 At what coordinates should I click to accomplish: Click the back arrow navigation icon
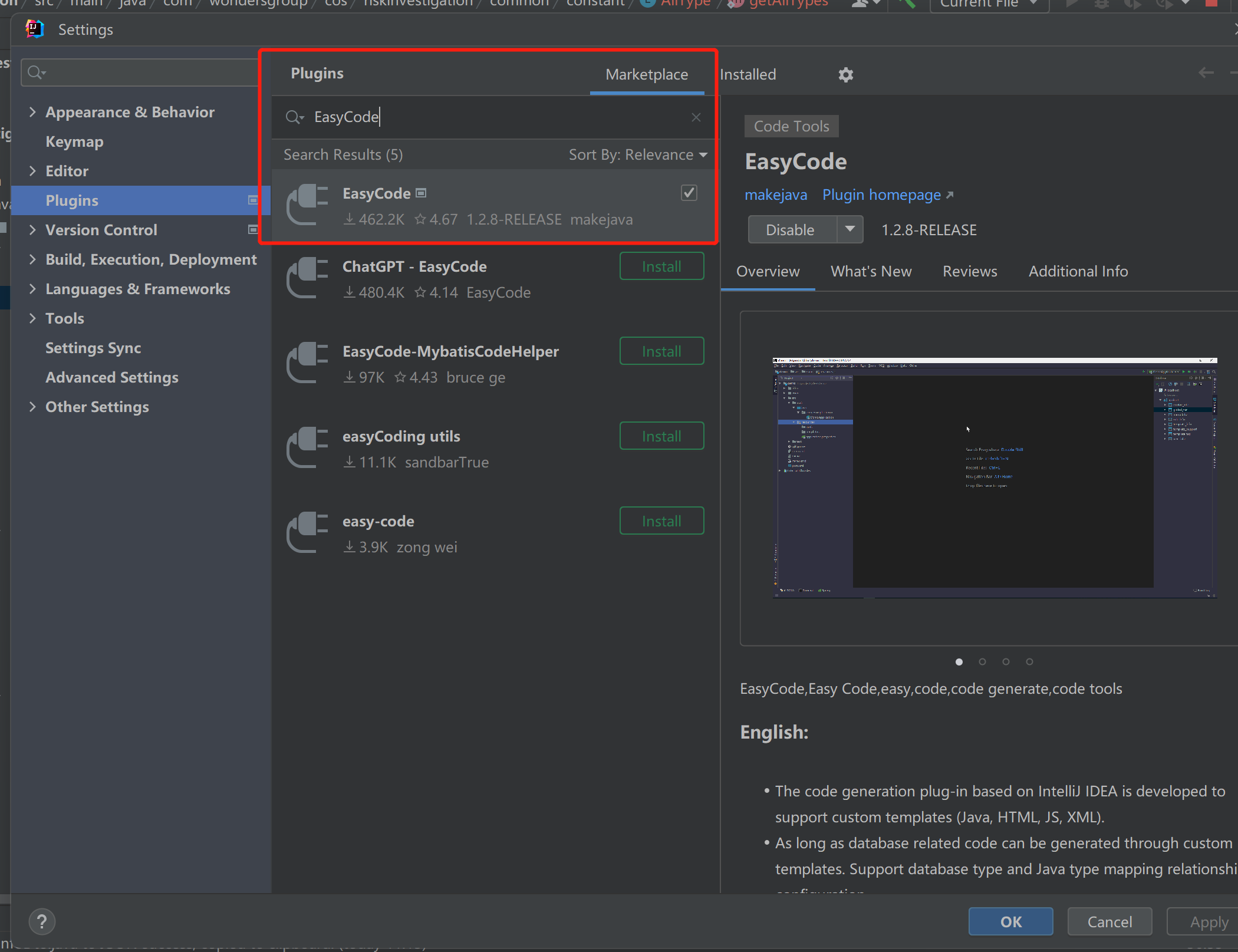tap(1206, 73)
